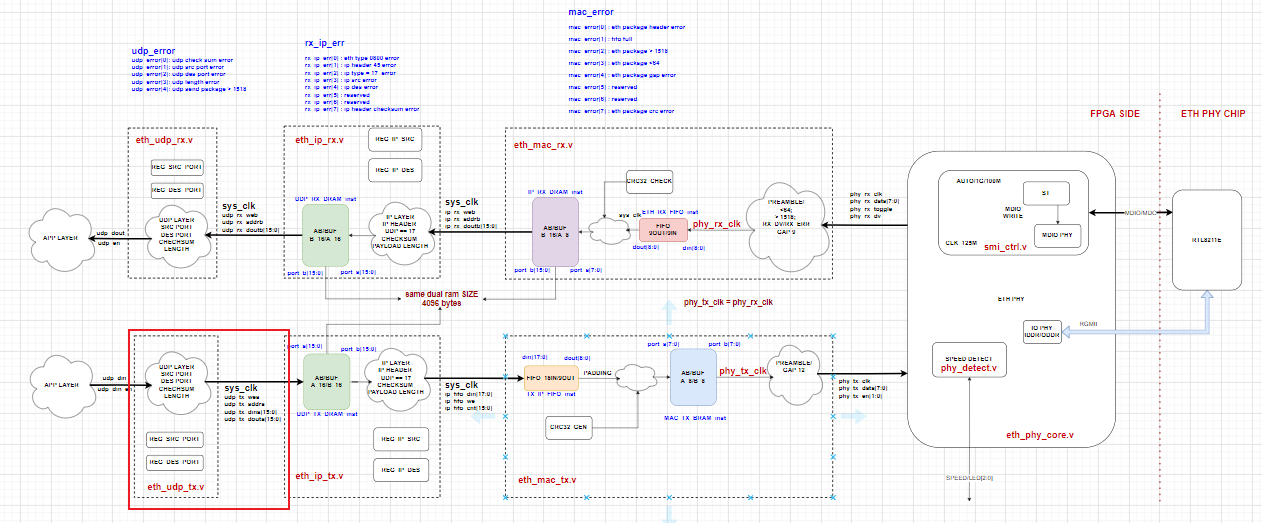Click the bottom connection arrow below eth_mac_tx.v
Image resolution: width=1262 pixels, height=523 pixels.
click(x=668, y=514)
